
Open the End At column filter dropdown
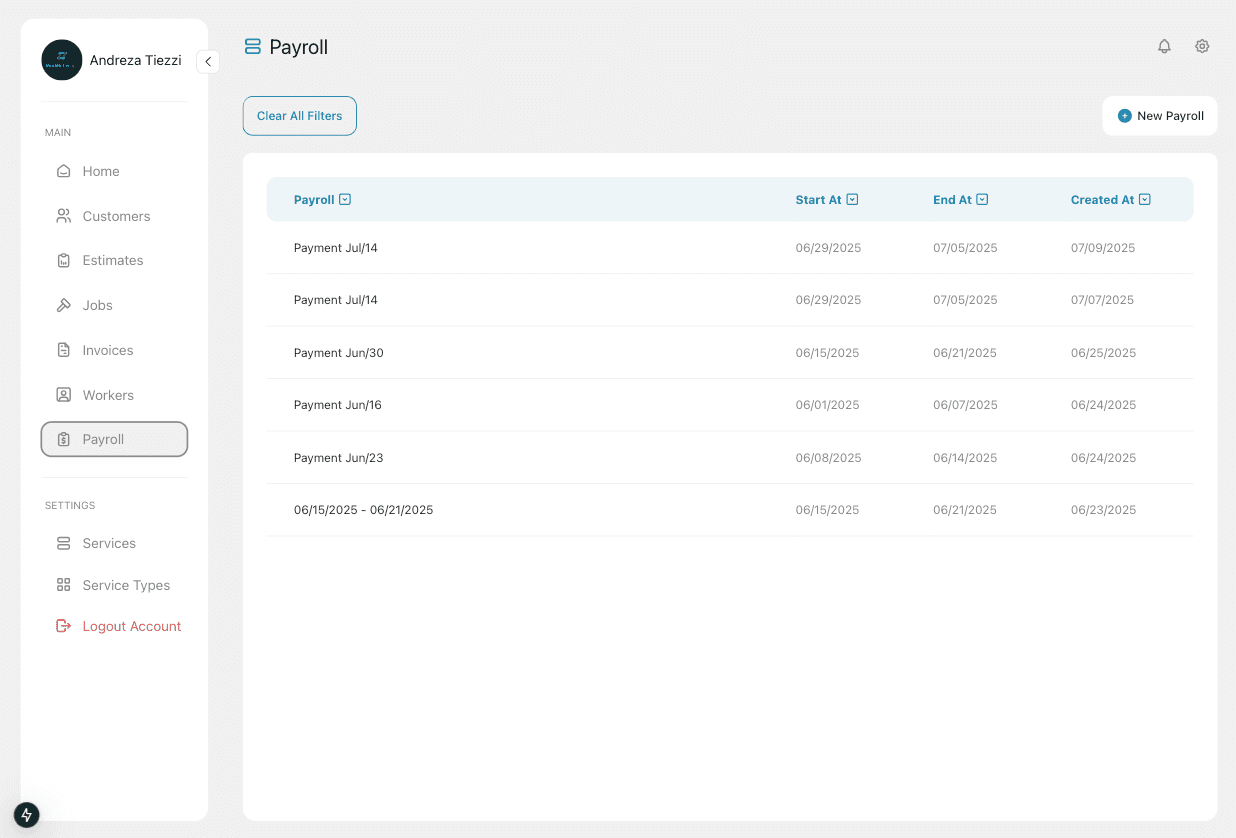[982, 200]
